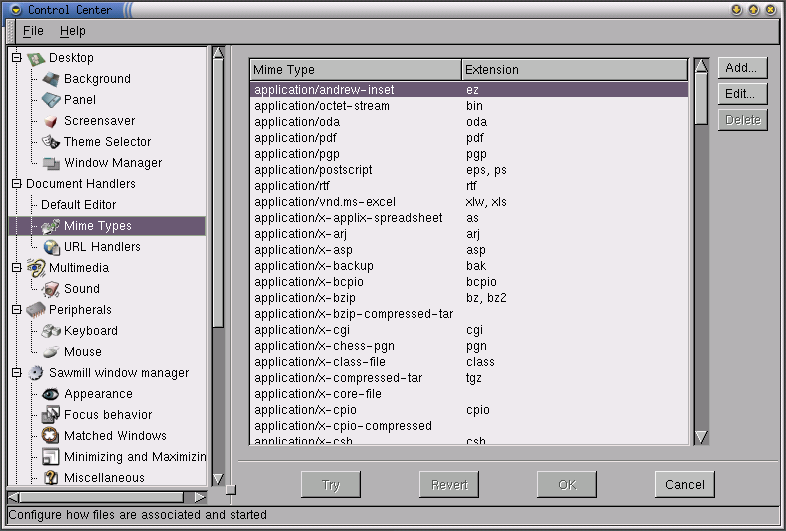This screenshot has width=786, height=531.
Task: Click the Theme Selector icon
Action: tap(51, 142)
